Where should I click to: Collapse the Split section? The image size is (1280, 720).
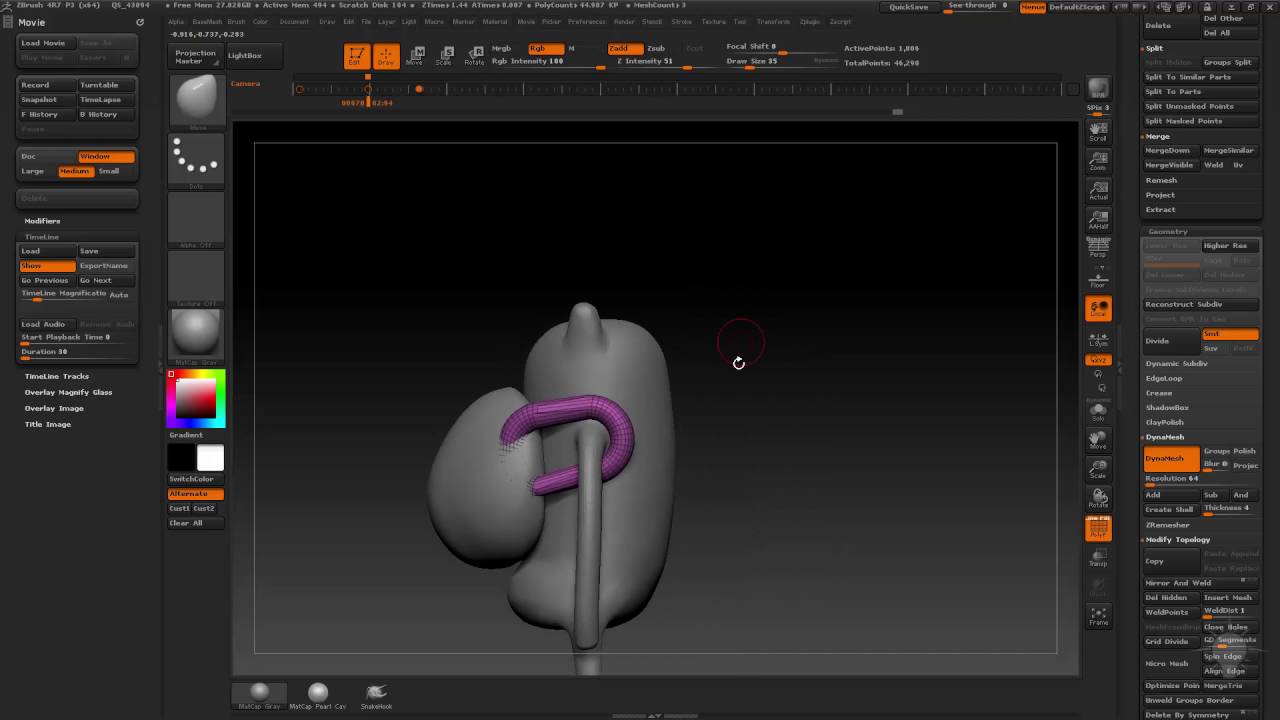coord(1154,48)
